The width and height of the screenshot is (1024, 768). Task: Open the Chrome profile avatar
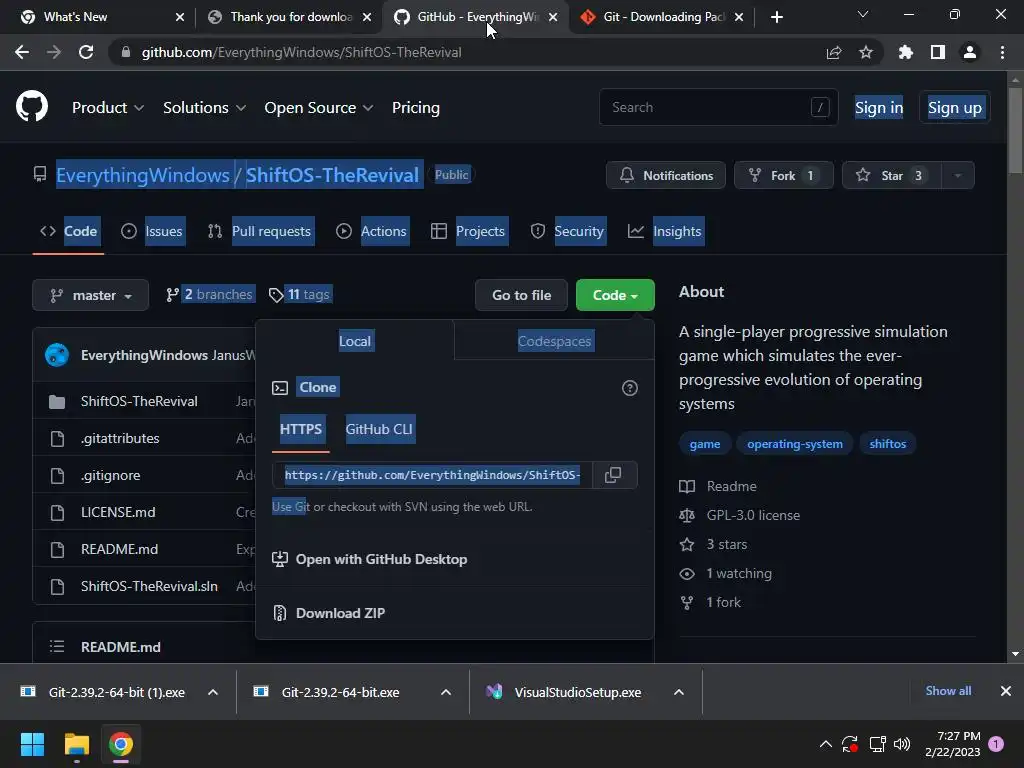click(970, 52)
